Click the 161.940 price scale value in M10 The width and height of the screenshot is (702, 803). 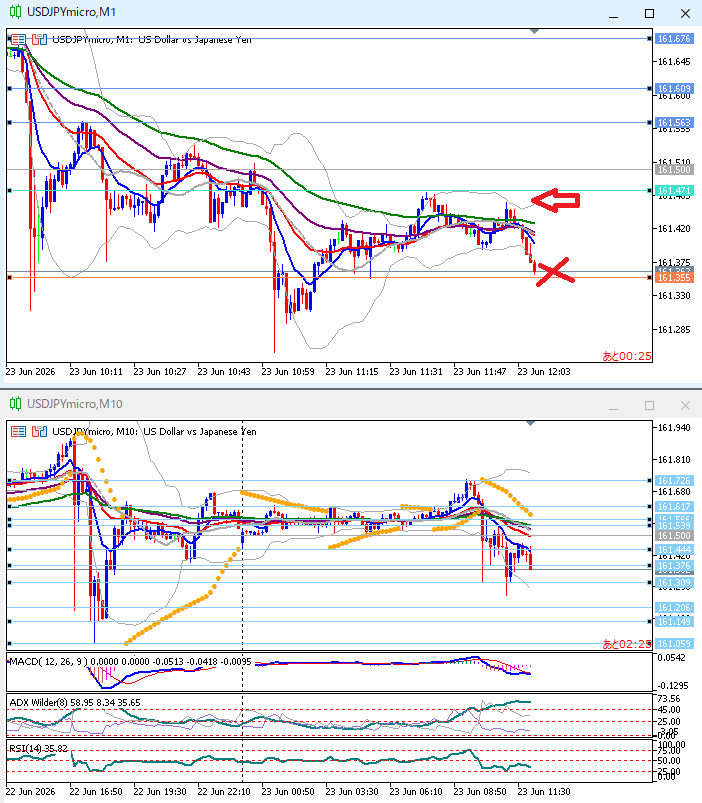tap(674, 428)
